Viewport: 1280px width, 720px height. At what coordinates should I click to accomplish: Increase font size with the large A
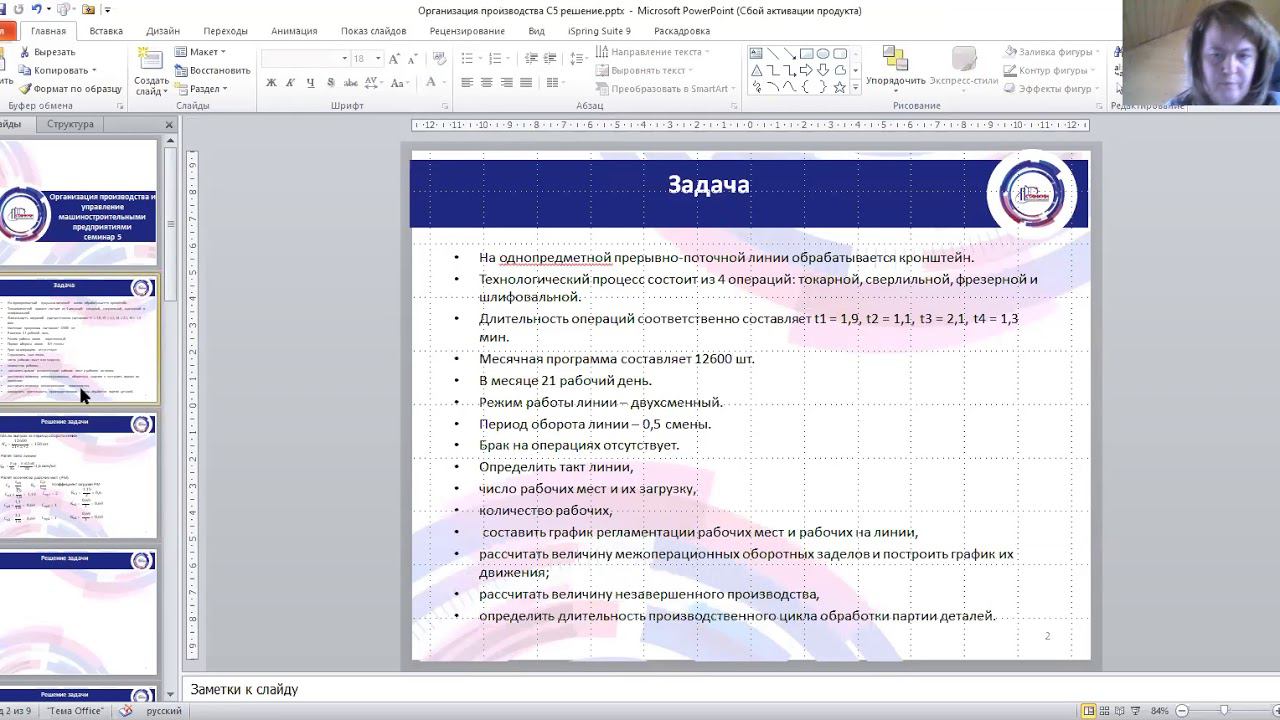(x=395, y=59)
